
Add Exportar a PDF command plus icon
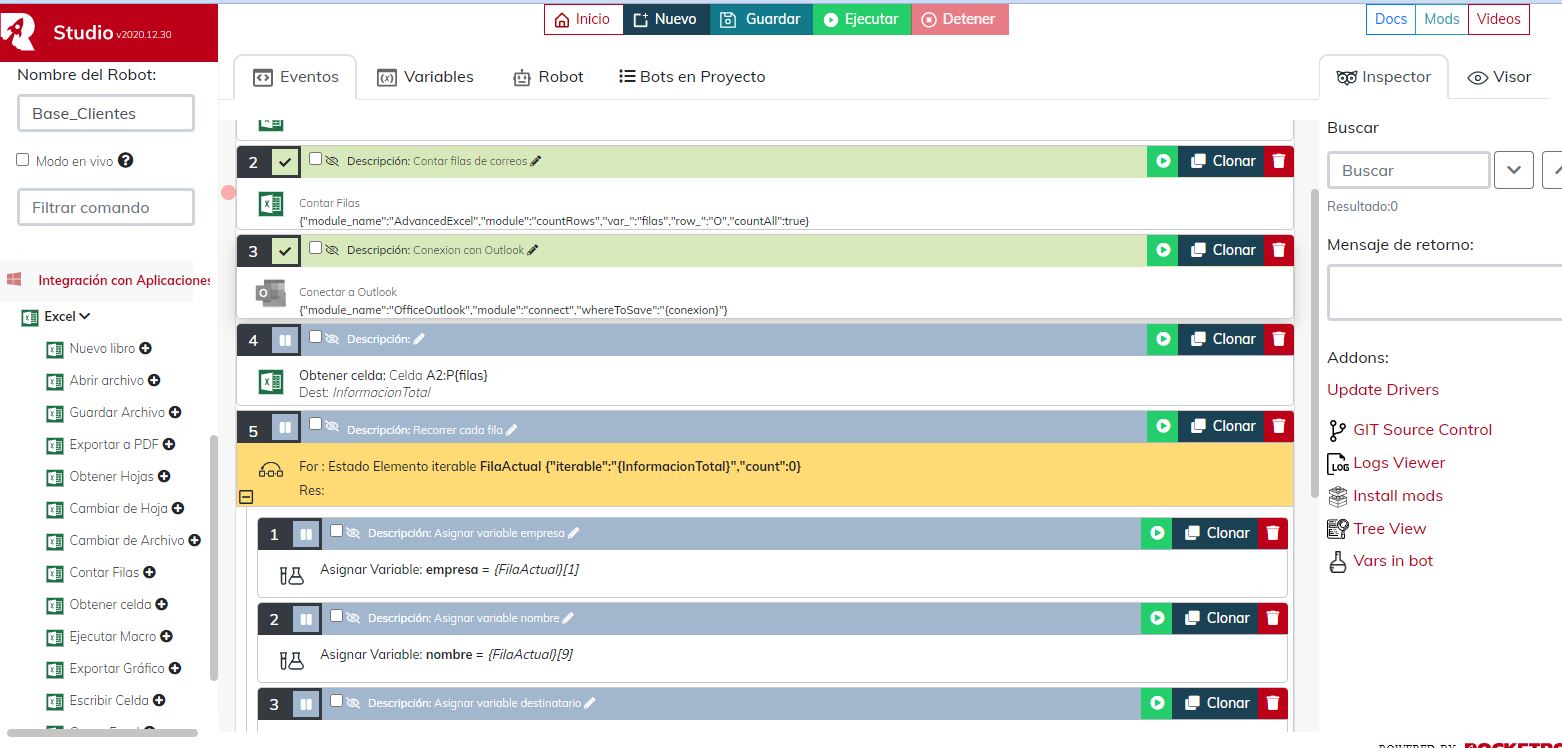point(169,445)
